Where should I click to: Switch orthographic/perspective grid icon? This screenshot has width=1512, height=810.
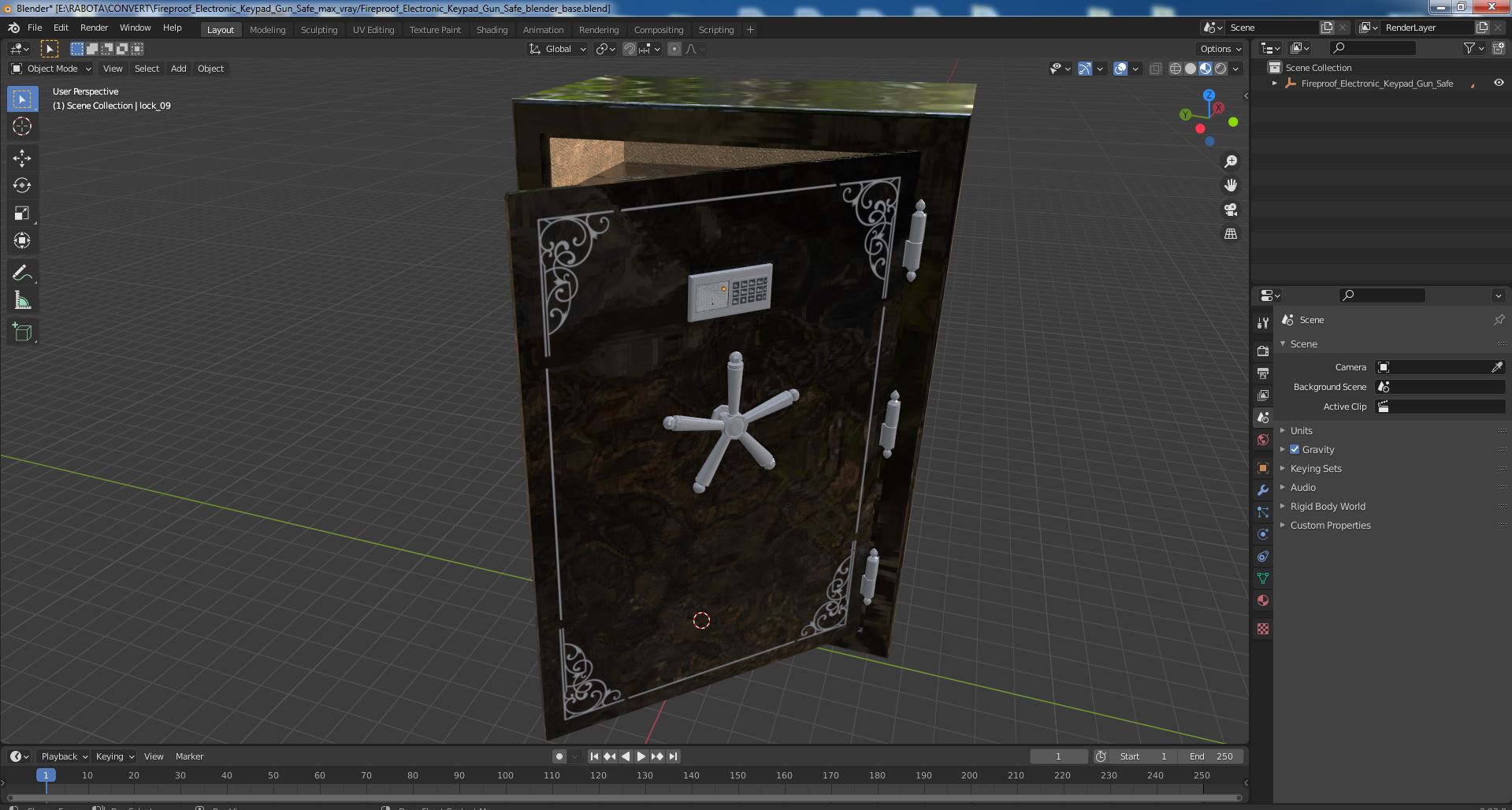[1231, 234]
